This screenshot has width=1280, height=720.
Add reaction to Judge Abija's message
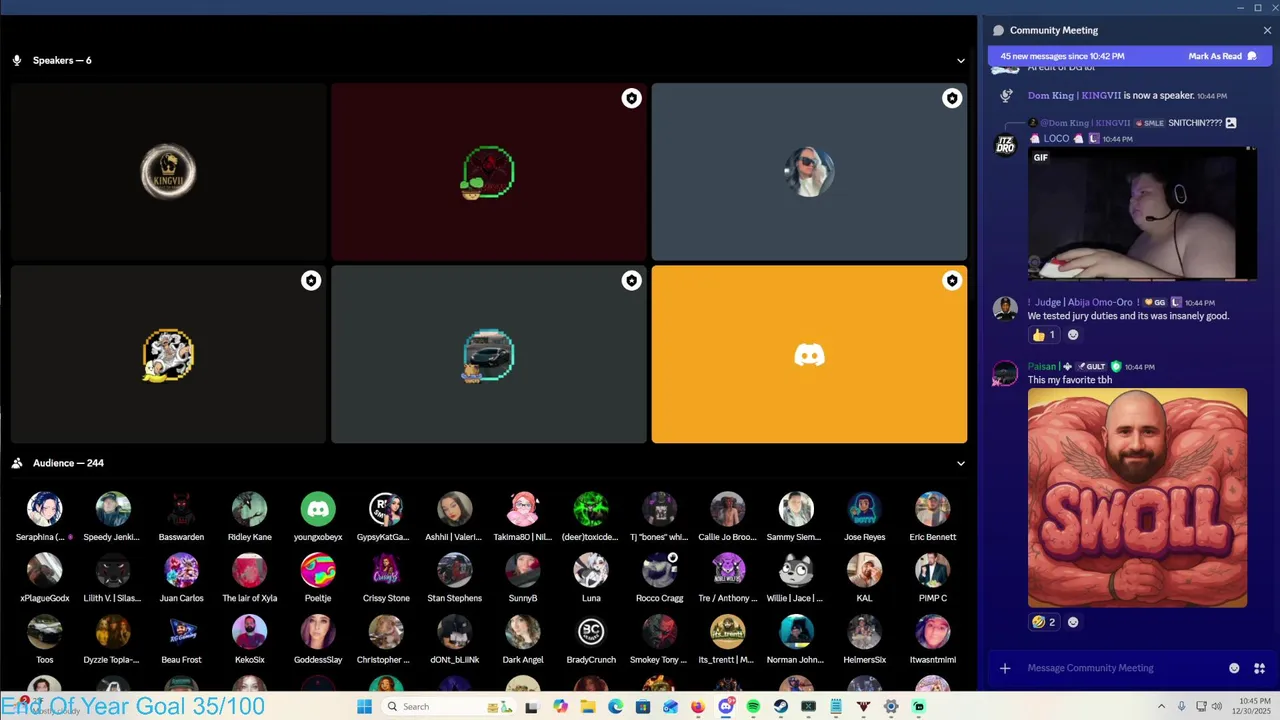pyautogui.click(x=1073, y=335)
